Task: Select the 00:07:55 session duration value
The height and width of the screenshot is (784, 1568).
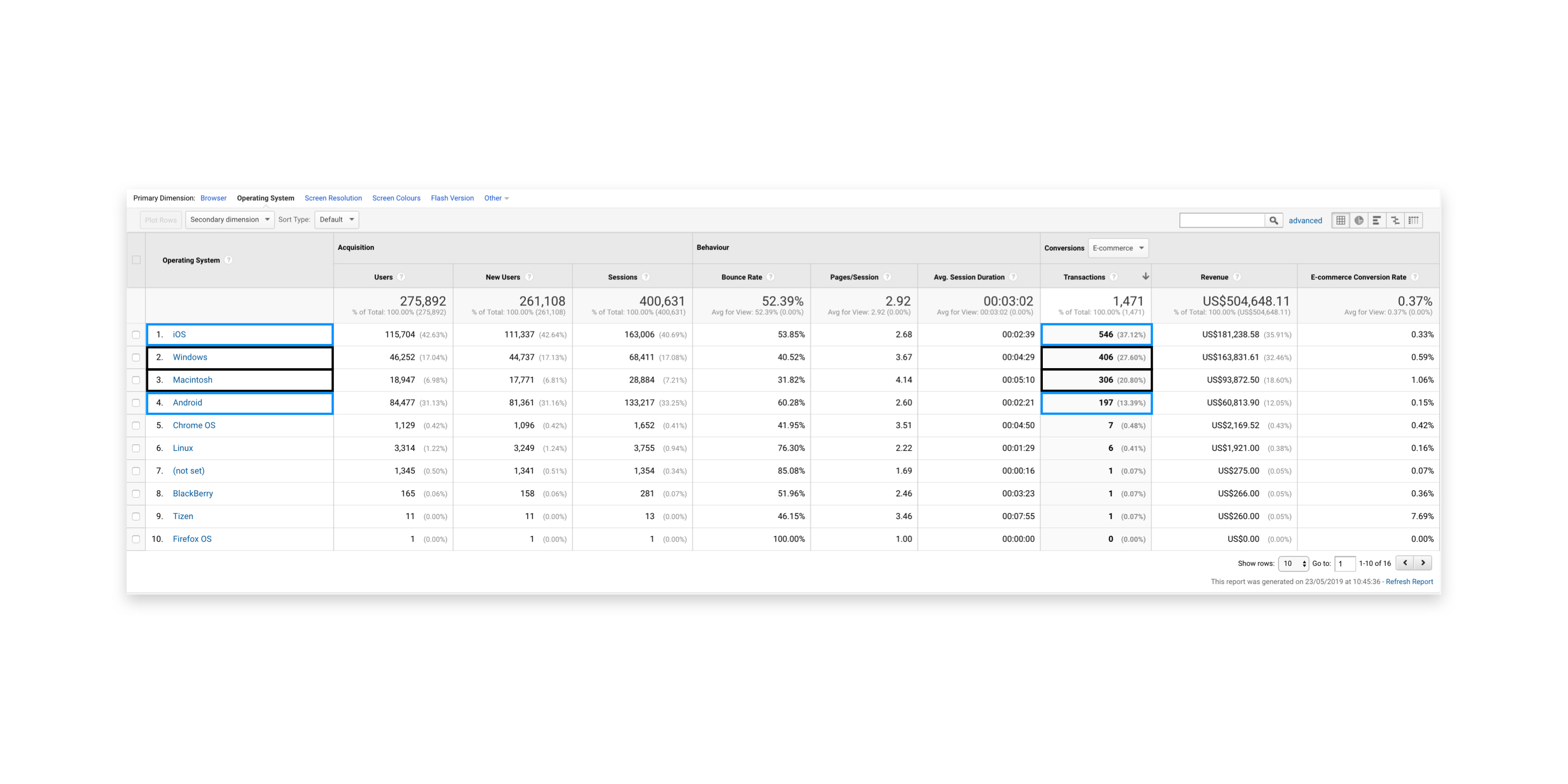Action: [x=1018, y=516]
